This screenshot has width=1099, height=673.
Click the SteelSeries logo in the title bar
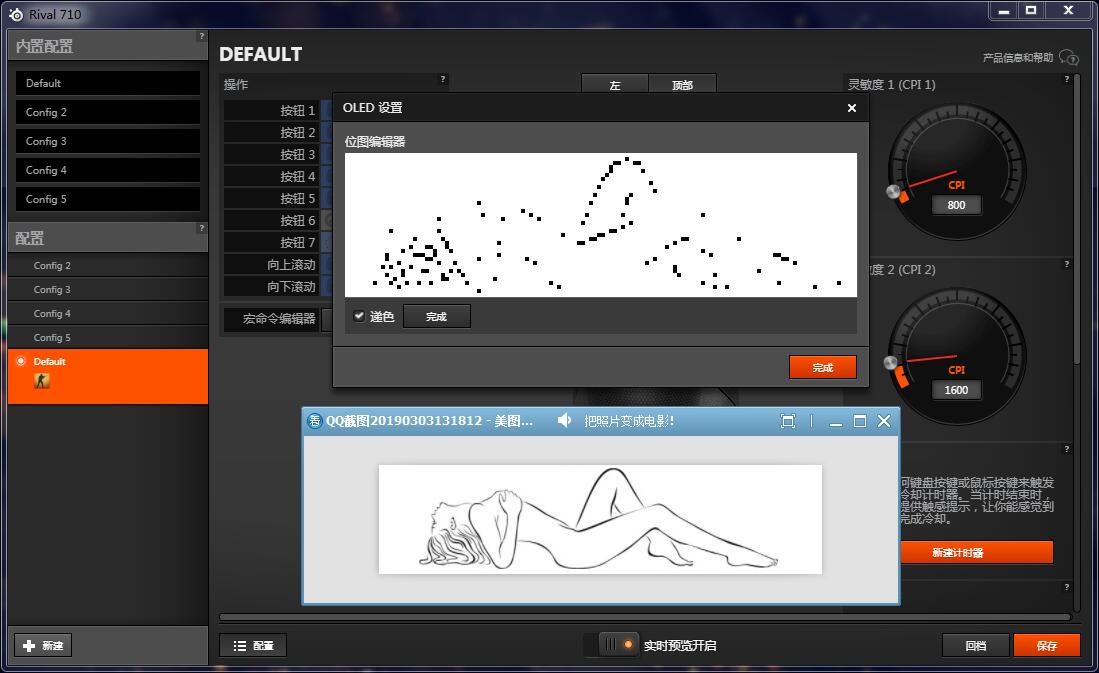(x=16, y=14)
